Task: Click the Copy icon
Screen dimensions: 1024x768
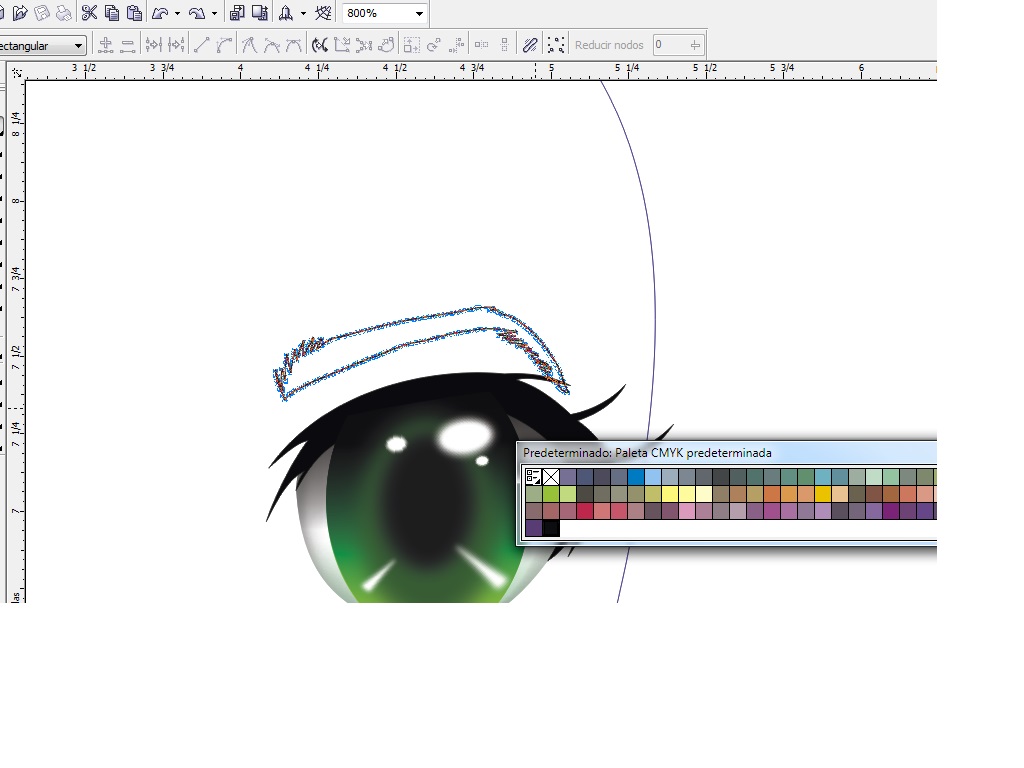Action: tap(112, 12)
